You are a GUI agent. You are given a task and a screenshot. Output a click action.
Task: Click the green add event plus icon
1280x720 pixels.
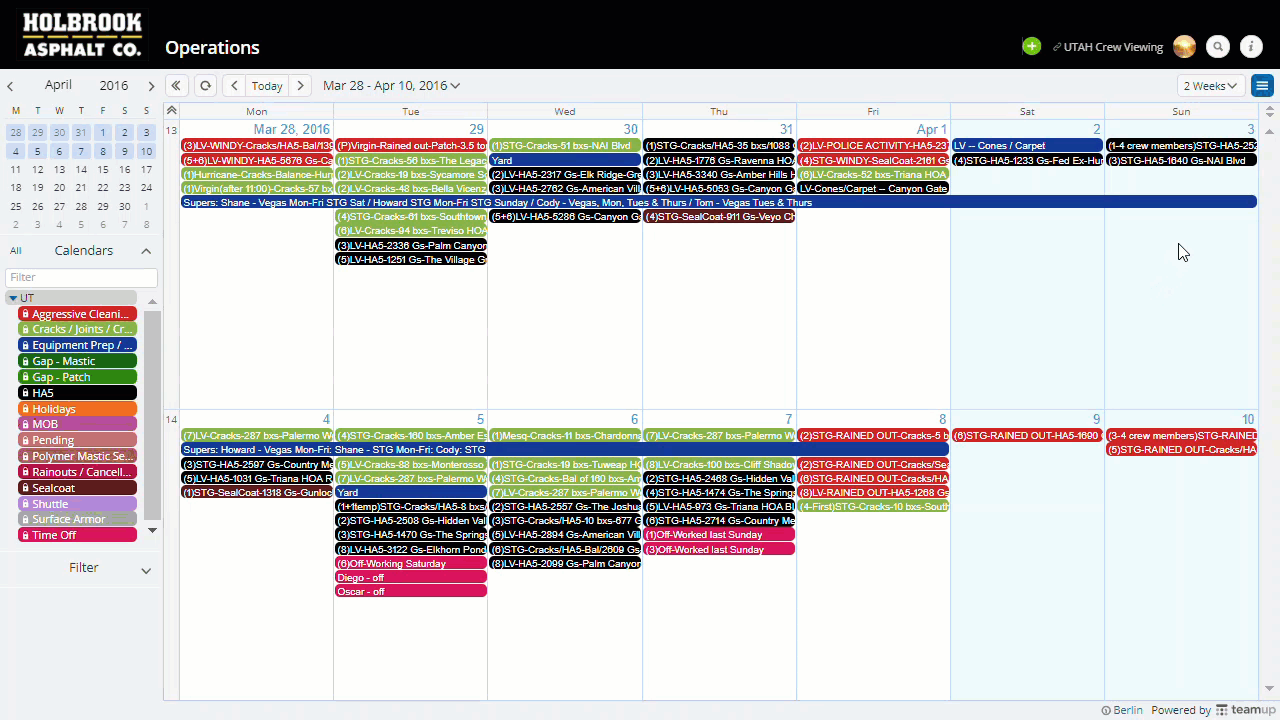click(1031, 47)
